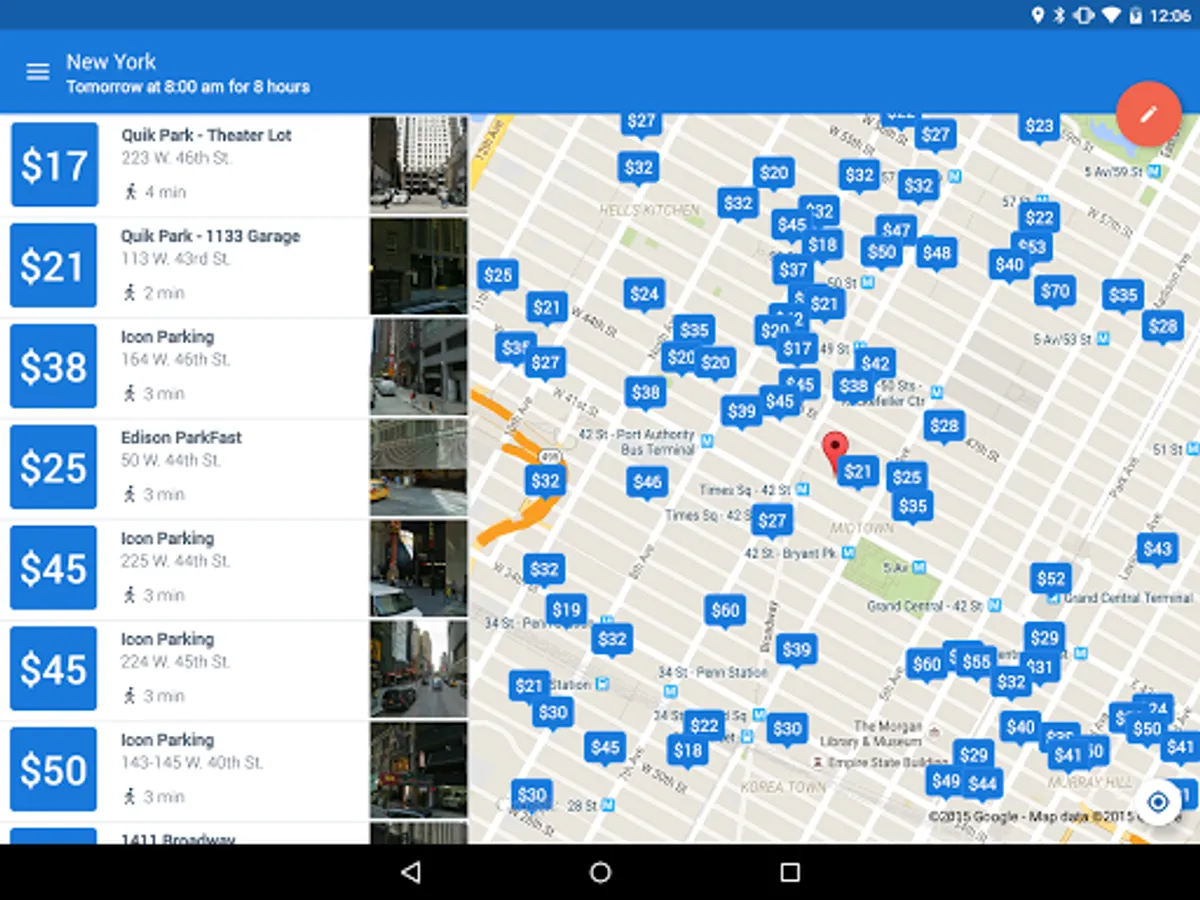This screenshot has width=1200, height=900.
Task: Open Icon Parking at 143-145 W. 40th St.
Action: (234, 770)
